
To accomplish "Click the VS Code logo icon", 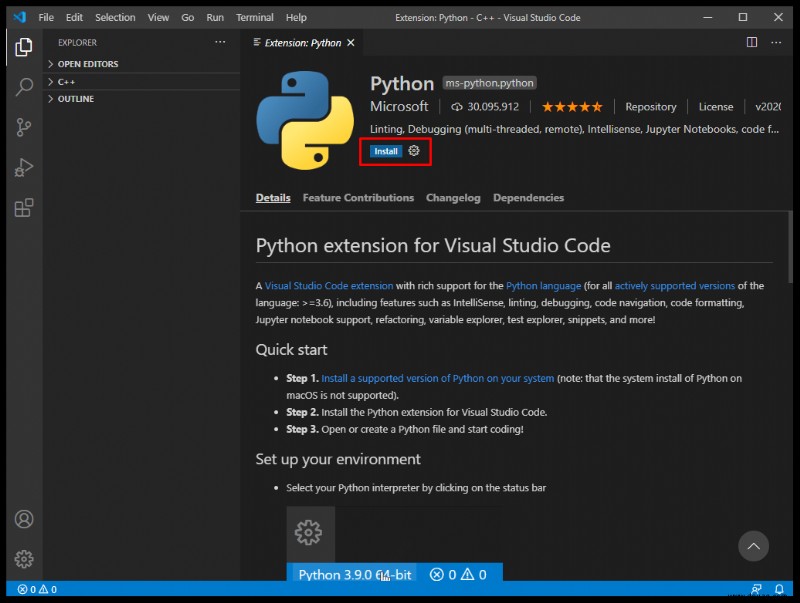I will 19,17.
